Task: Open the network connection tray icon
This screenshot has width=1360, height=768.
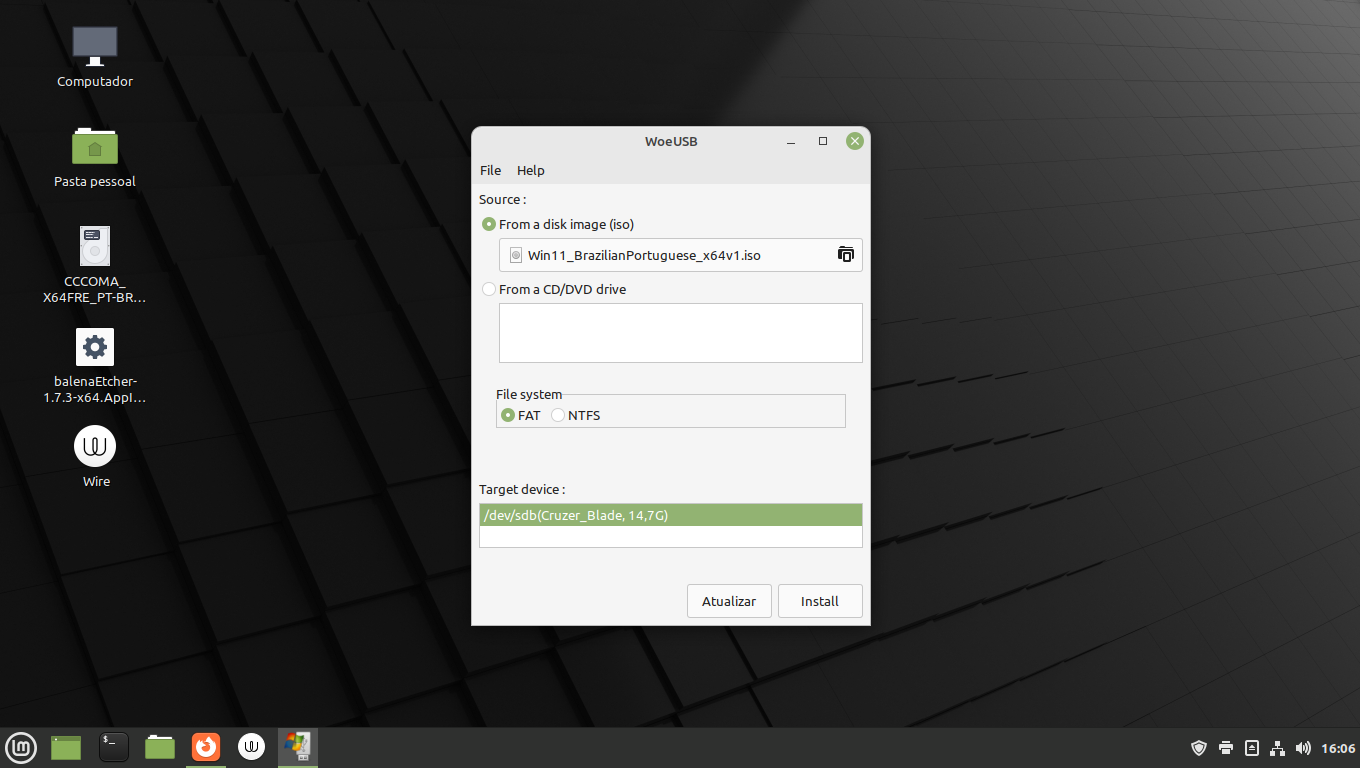Action: click(1277, 748)
